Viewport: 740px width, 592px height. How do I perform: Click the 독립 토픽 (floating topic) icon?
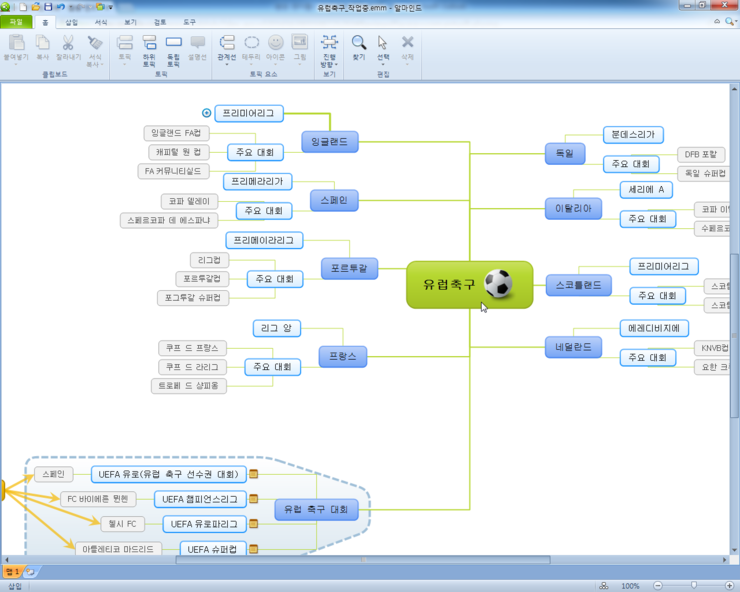coord(174,46)
